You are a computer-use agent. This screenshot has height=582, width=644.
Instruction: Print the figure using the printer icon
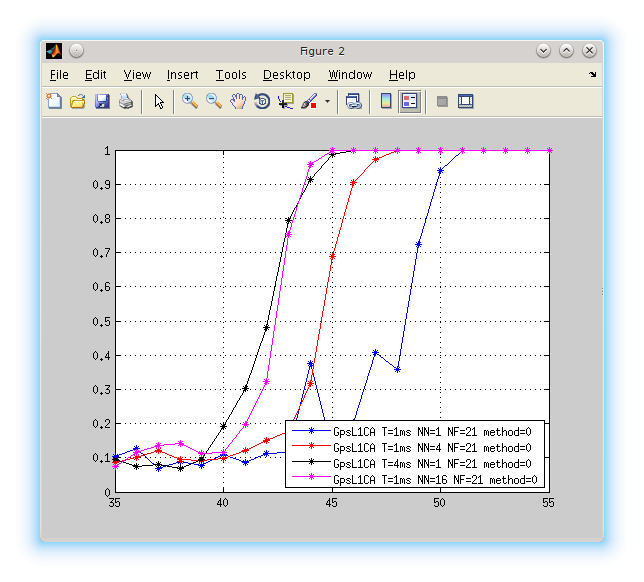[126, 101]
